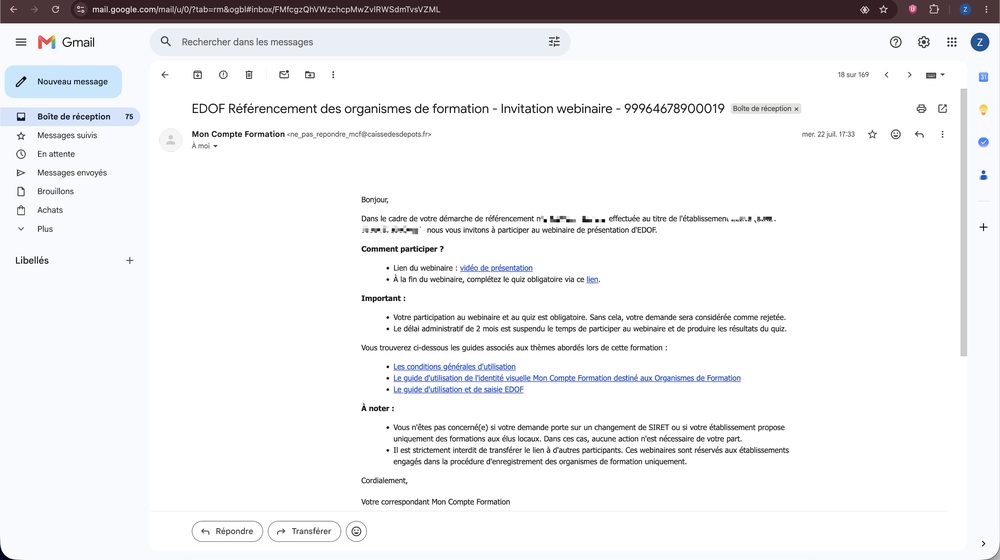1000x560 pixels.
Task: Reload the browser page
Action: pyautogui.click(x=55, y=10)
